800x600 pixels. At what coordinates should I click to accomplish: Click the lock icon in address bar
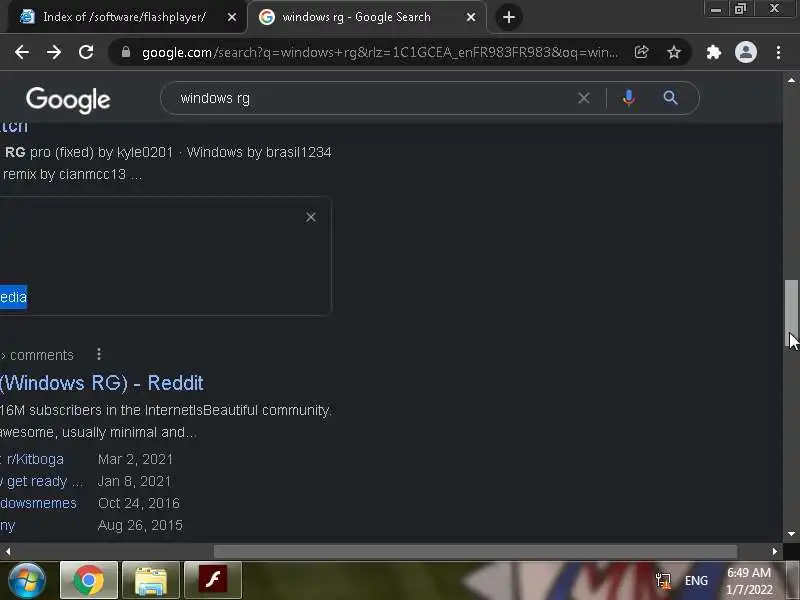[x=126, y=52]
